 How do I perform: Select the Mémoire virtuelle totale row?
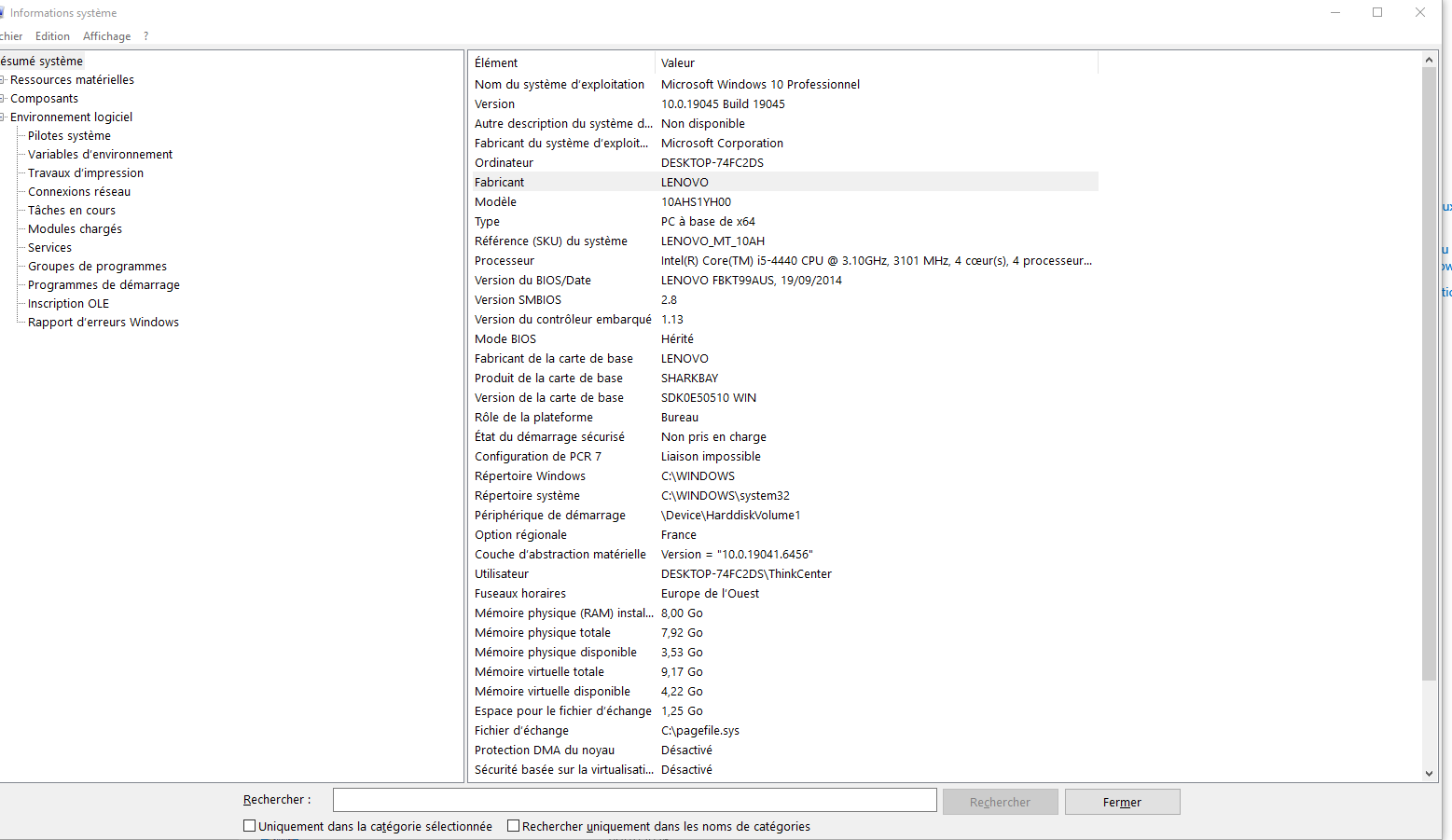[x=783, y=671]
